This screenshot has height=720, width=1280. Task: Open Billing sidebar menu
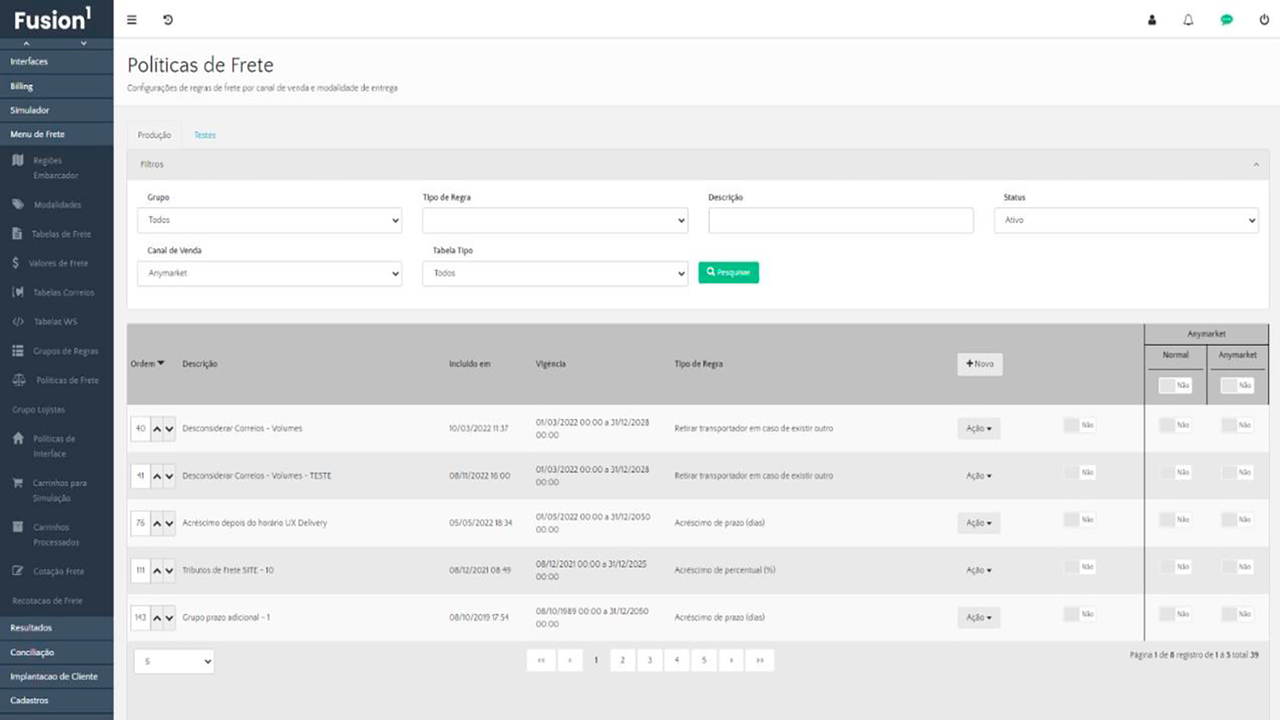[x=57, y=86]
